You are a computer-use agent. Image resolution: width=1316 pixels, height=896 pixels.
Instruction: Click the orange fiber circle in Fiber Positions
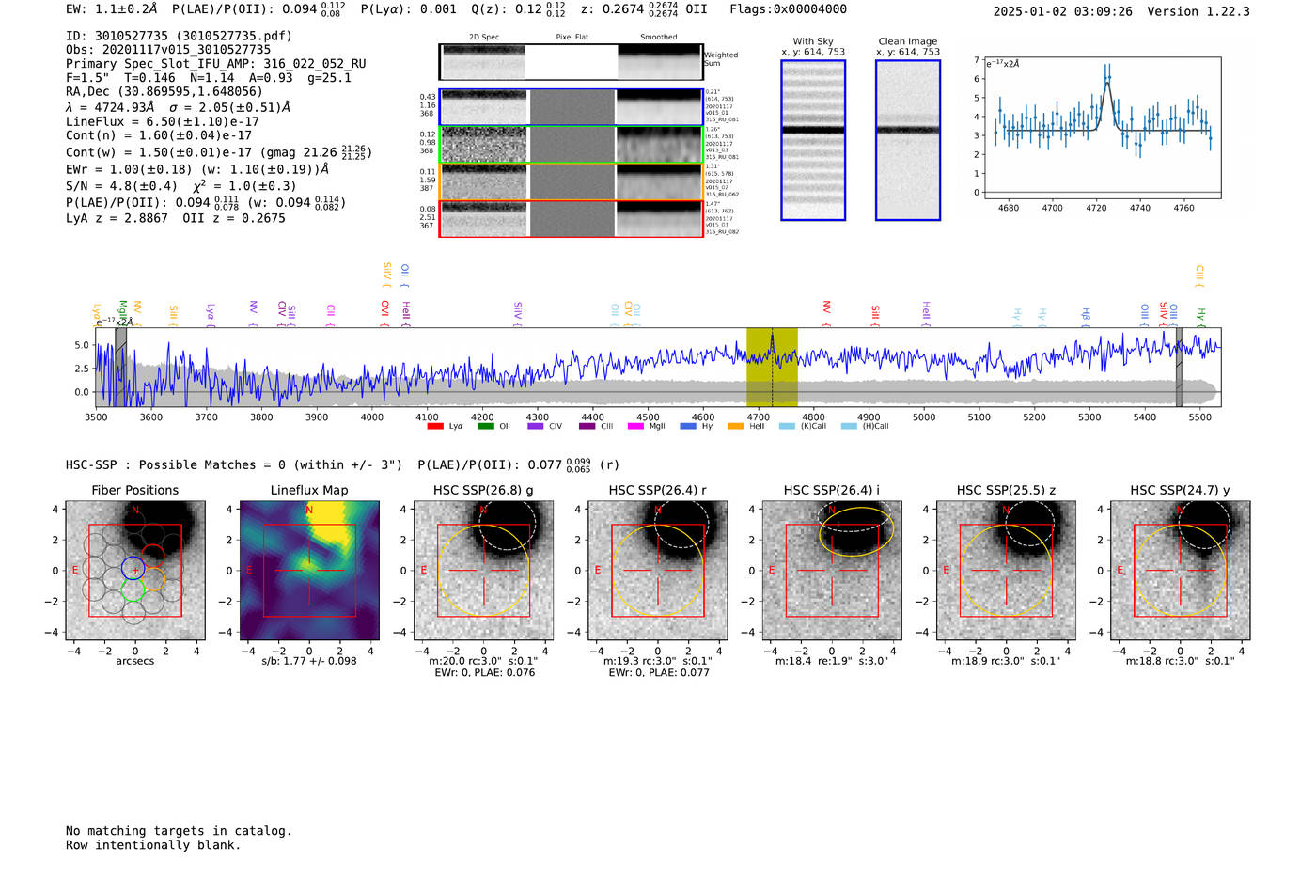click(153, 579)
